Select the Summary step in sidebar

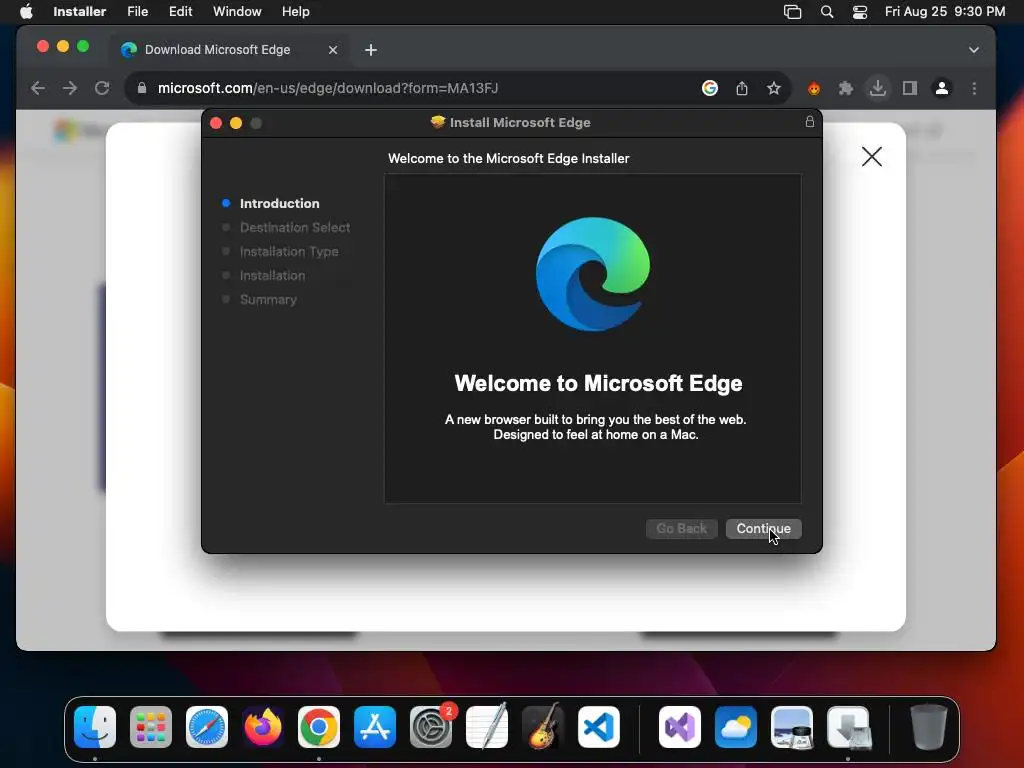268,300
